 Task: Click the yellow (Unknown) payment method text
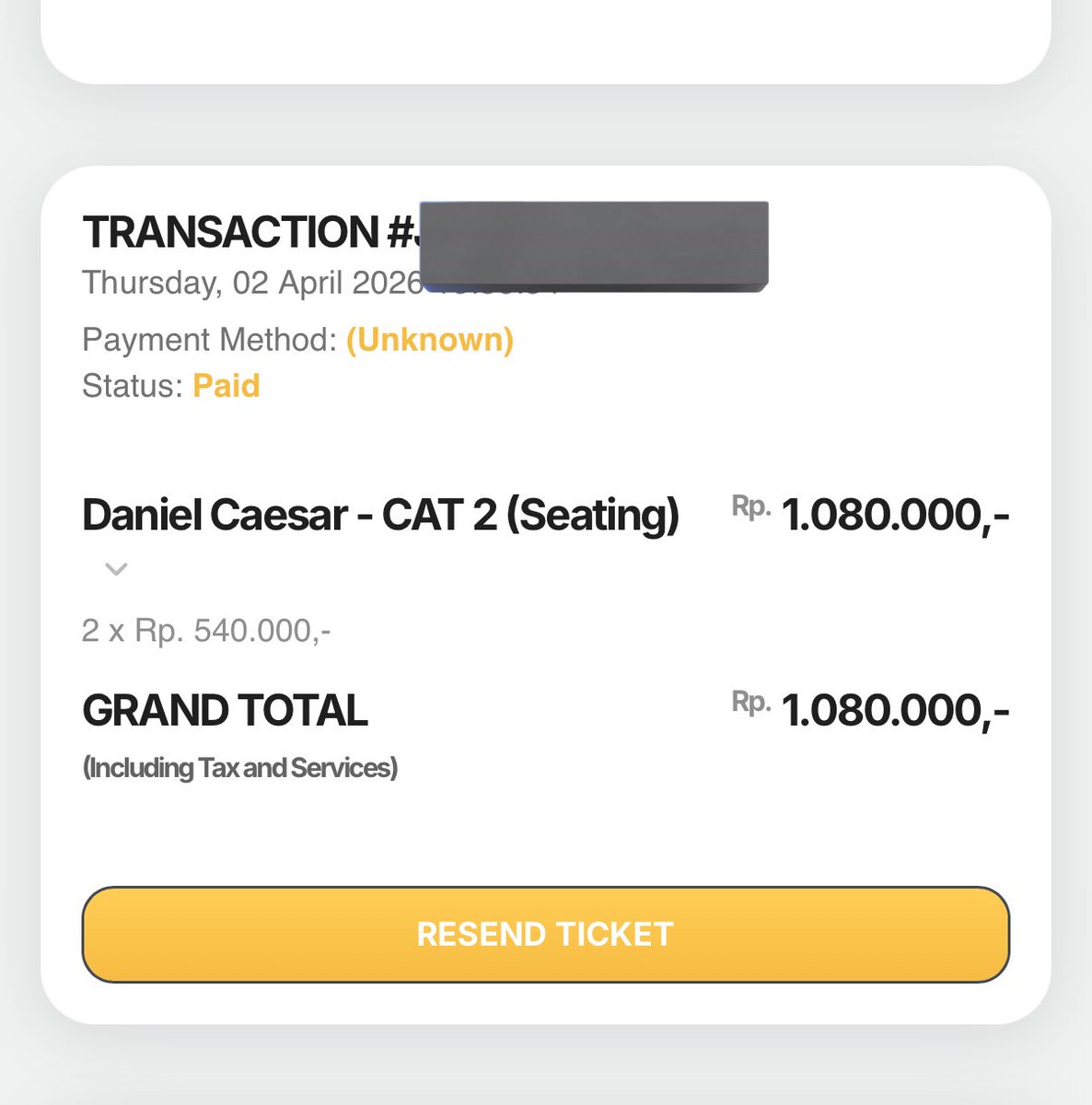[430, 340]
